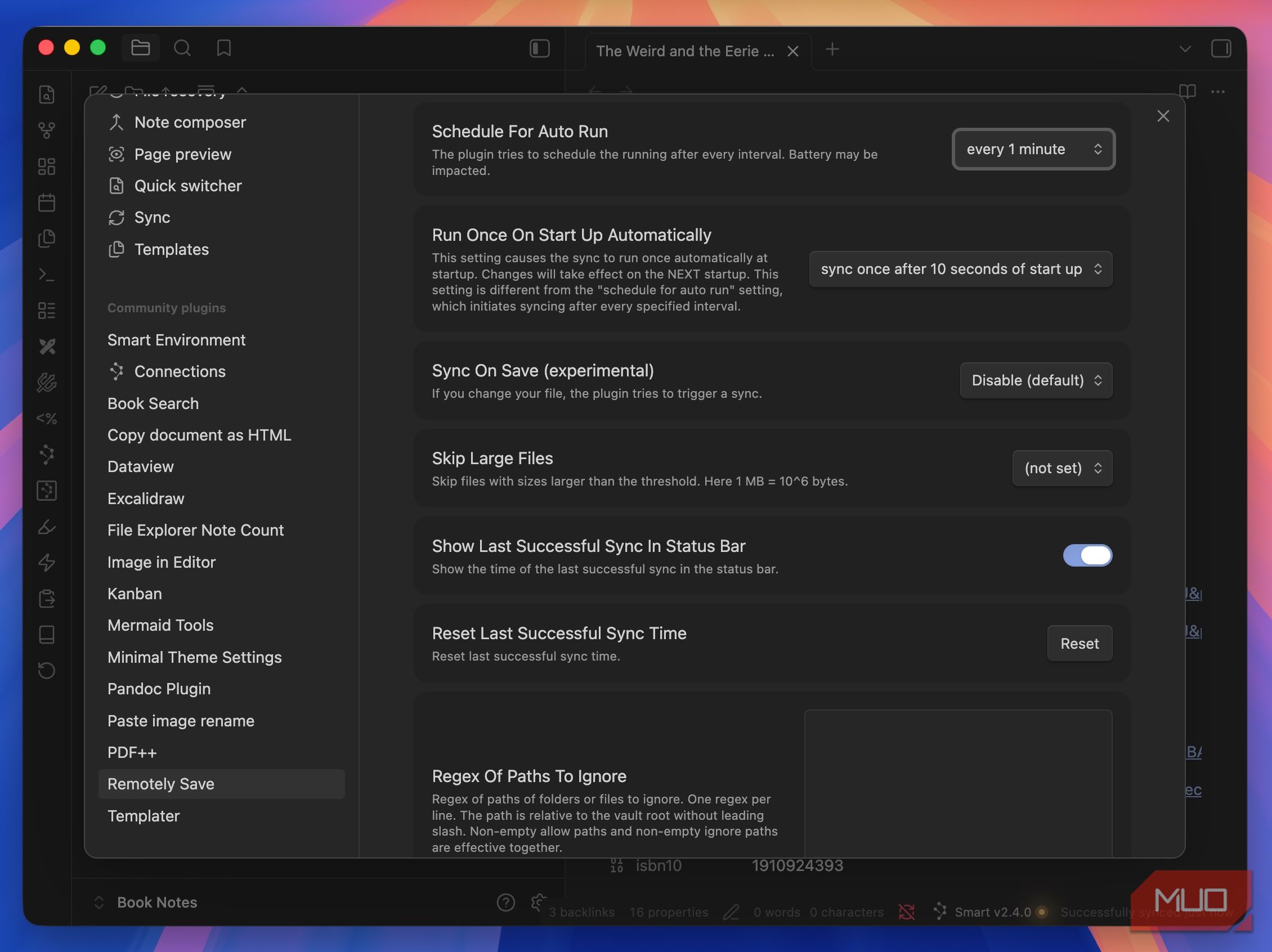
Task: Open settings gear icon near vault name
Action: (x=538, y=902)
